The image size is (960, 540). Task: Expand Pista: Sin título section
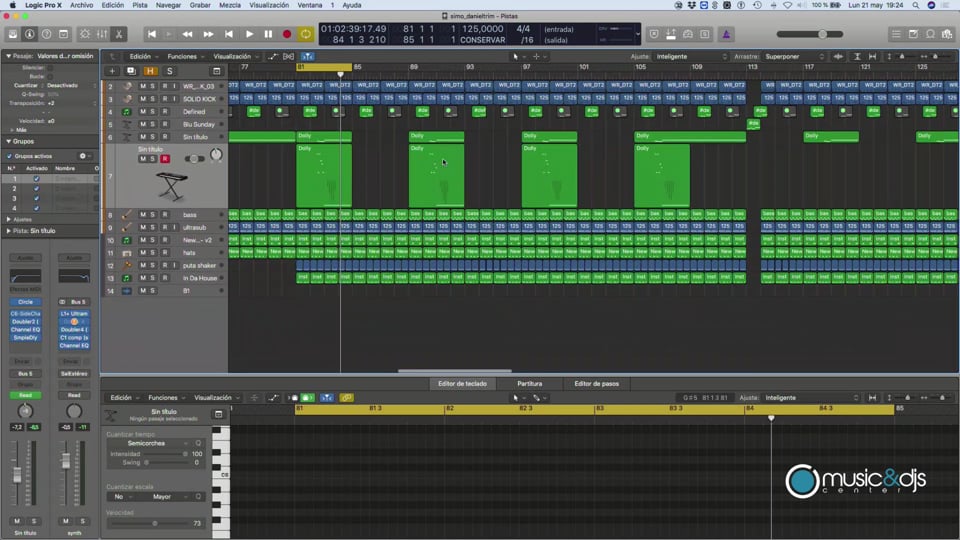9,231
